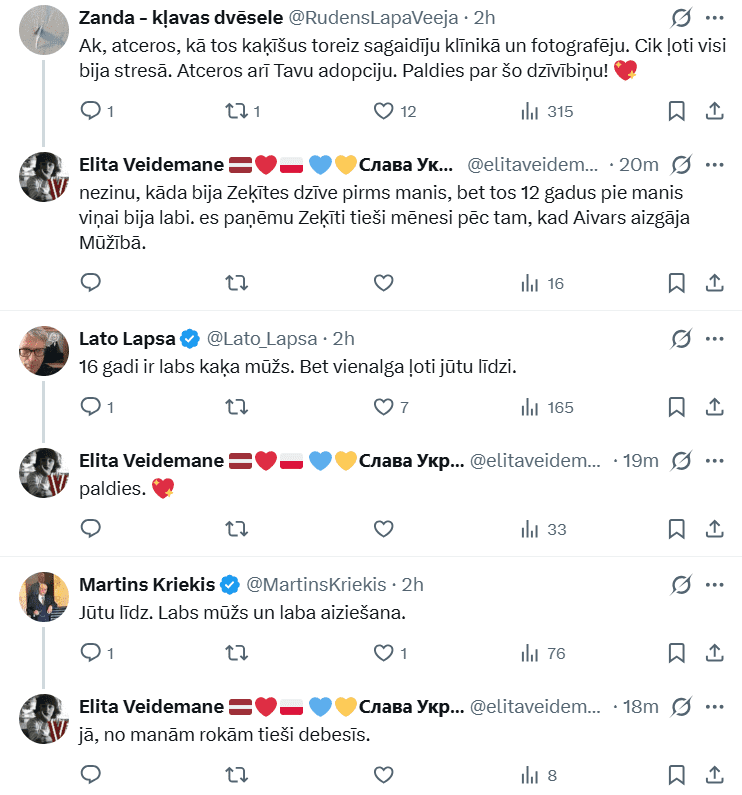Open the 20m timestamp on Elita's reply

[639, 165]
